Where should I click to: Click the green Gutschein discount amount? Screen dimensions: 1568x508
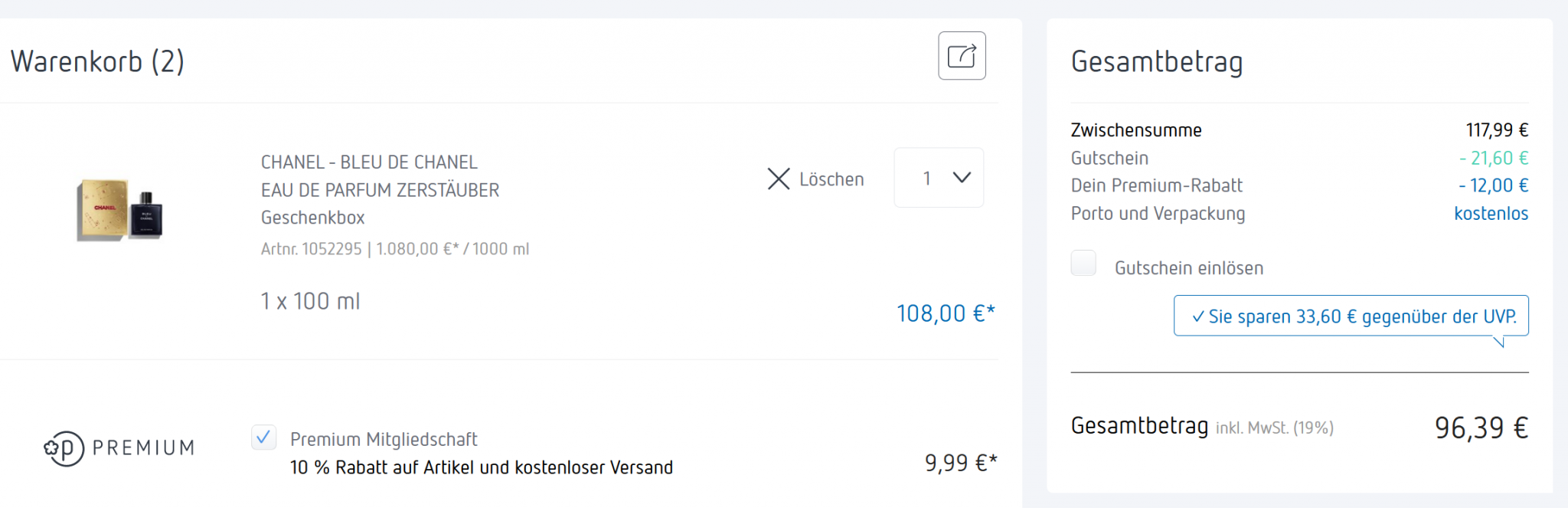click(x=1493, y=158)
